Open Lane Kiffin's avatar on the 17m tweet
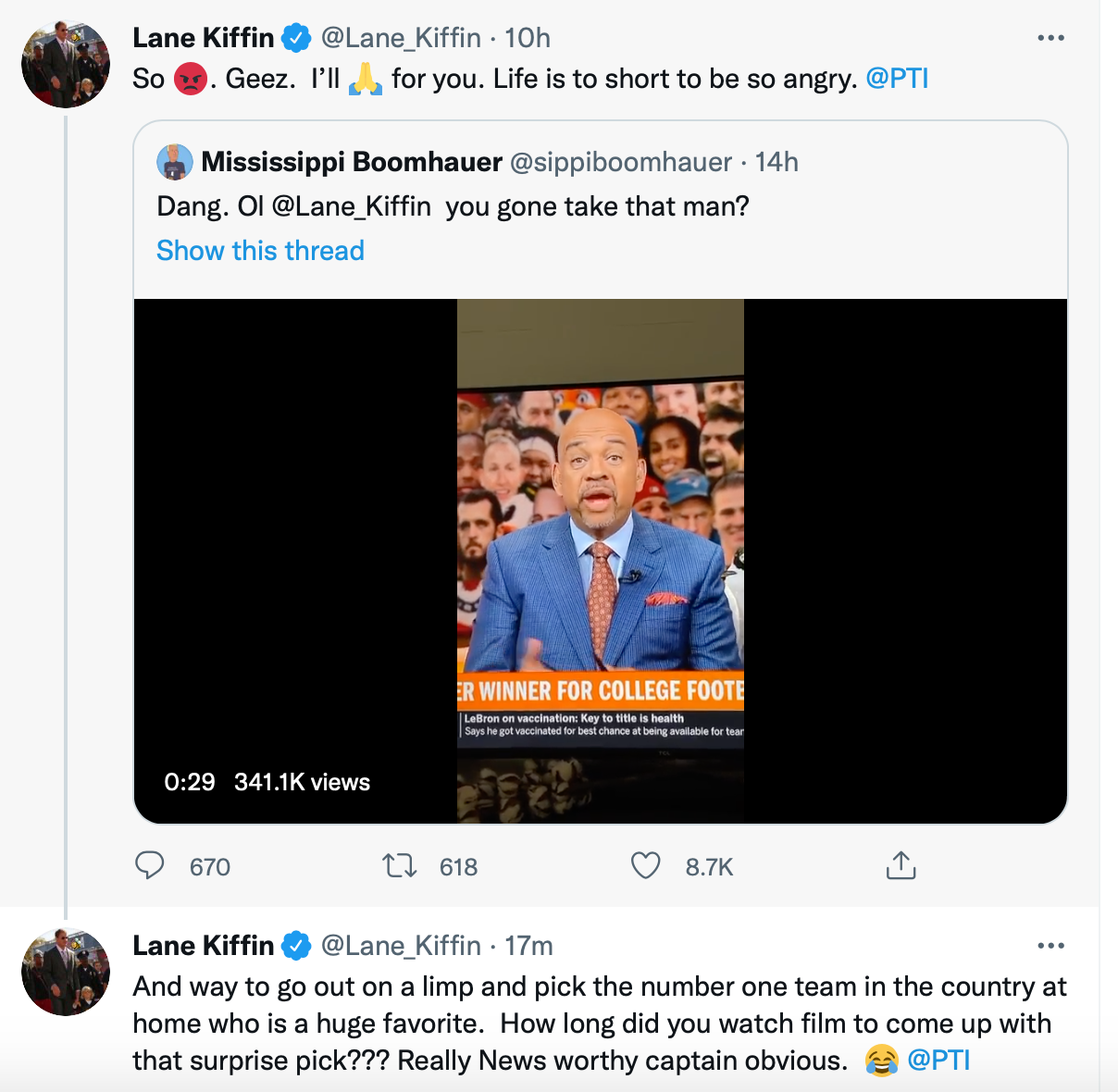This screenshot has height=1092, width=1118. click(66, 972)
